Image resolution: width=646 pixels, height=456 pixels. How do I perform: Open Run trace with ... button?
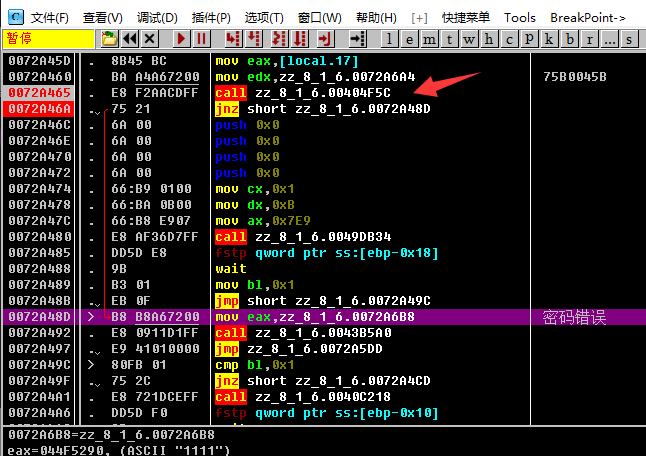pyautogui.click(x=609, y=39)
